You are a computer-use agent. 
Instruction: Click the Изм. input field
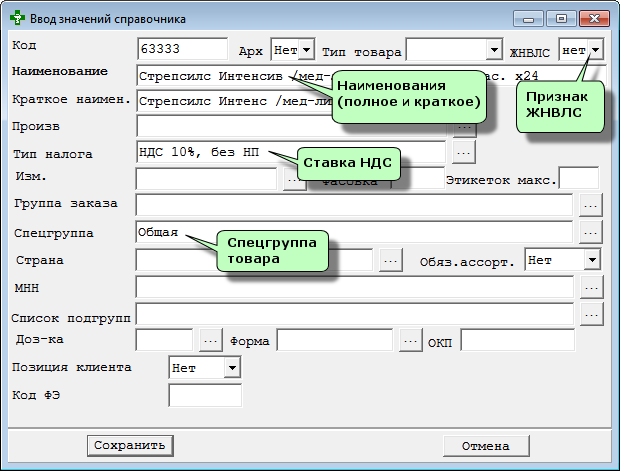click(x=206, y=179)
